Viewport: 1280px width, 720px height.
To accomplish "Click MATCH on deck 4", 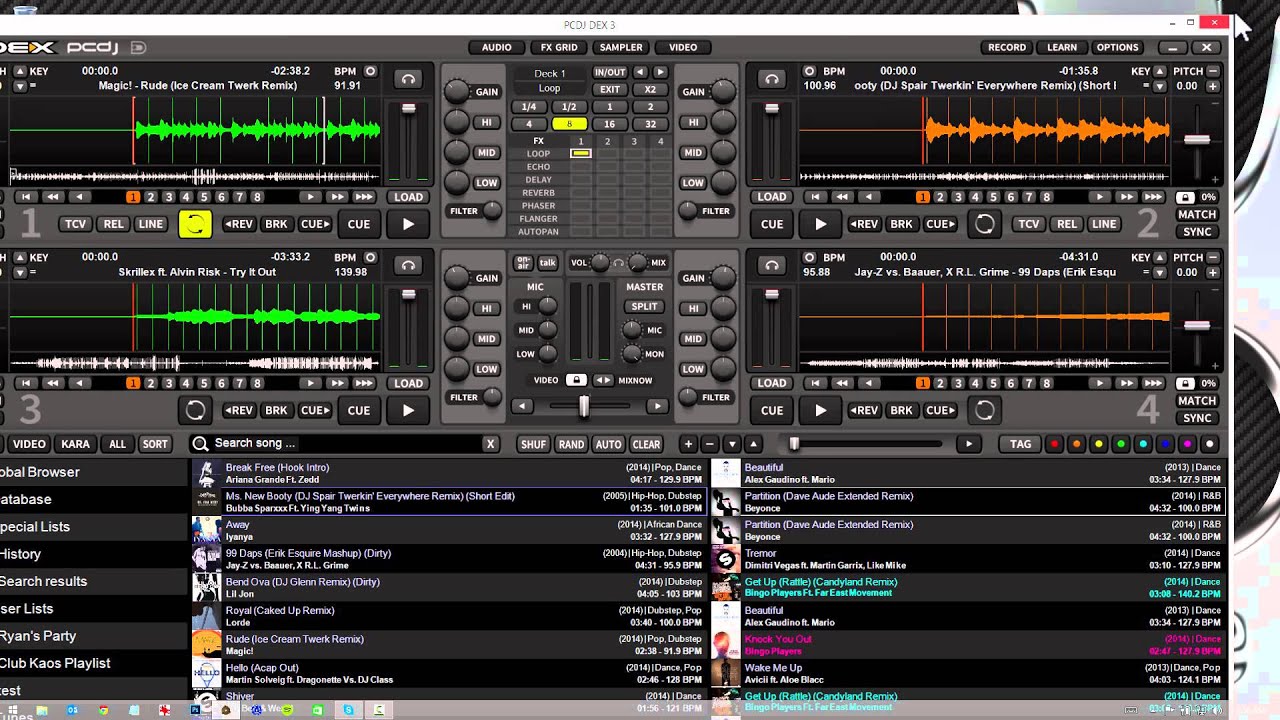I will pos(1197,401).
